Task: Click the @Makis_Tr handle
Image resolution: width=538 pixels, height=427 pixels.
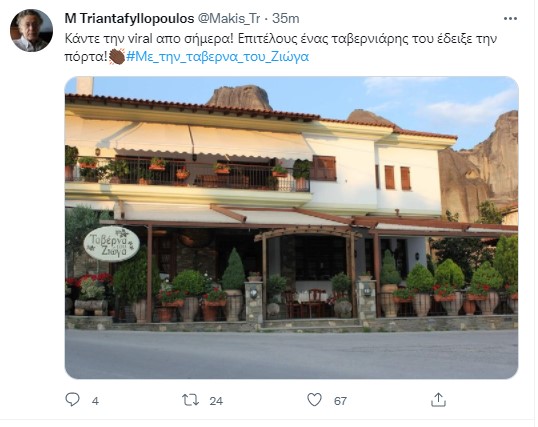Action: coord(229,19)
